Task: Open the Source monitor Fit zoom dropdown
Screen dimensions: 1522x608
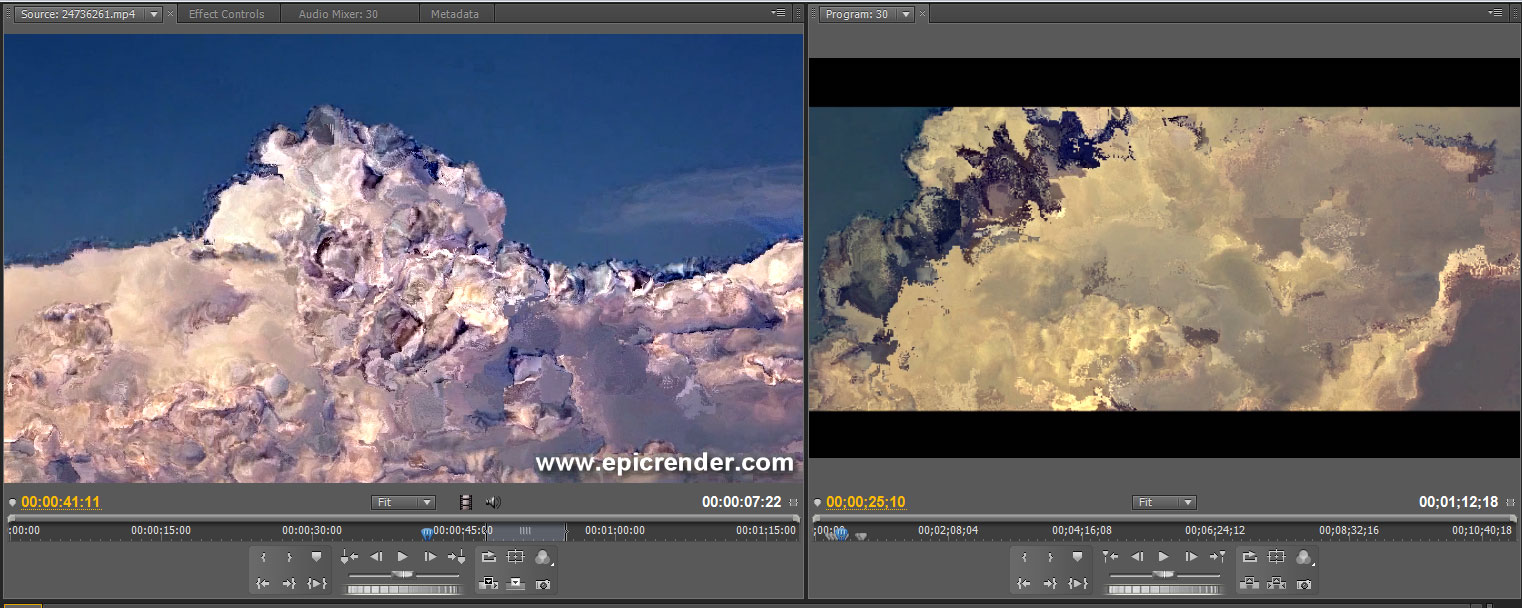Action: (x=403, y=502)
